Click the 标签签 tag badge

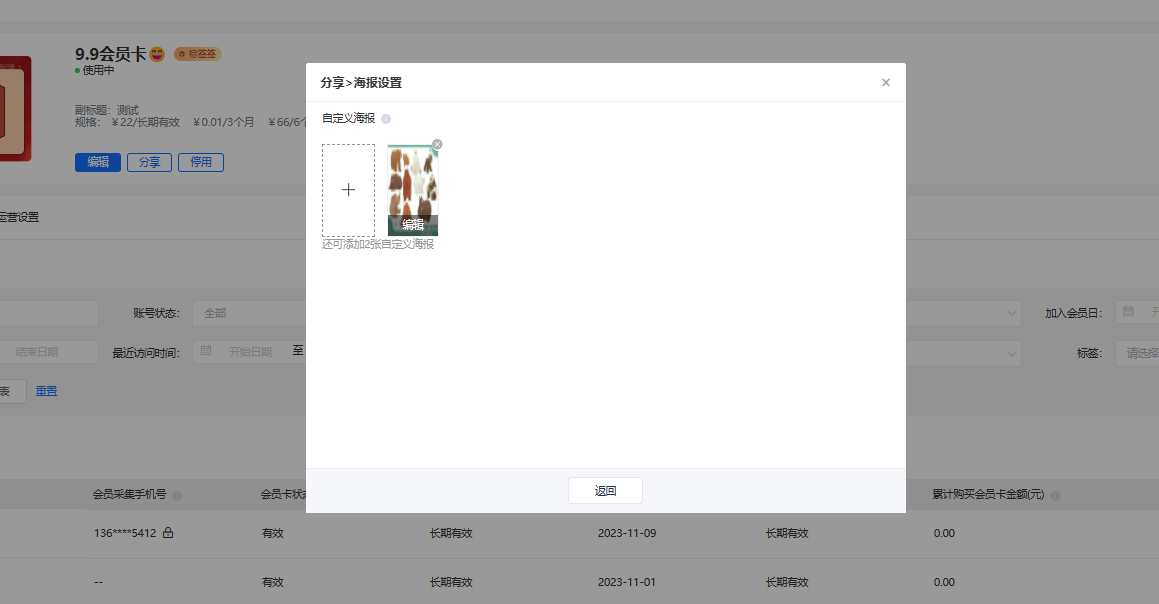[x=197, y=54]
